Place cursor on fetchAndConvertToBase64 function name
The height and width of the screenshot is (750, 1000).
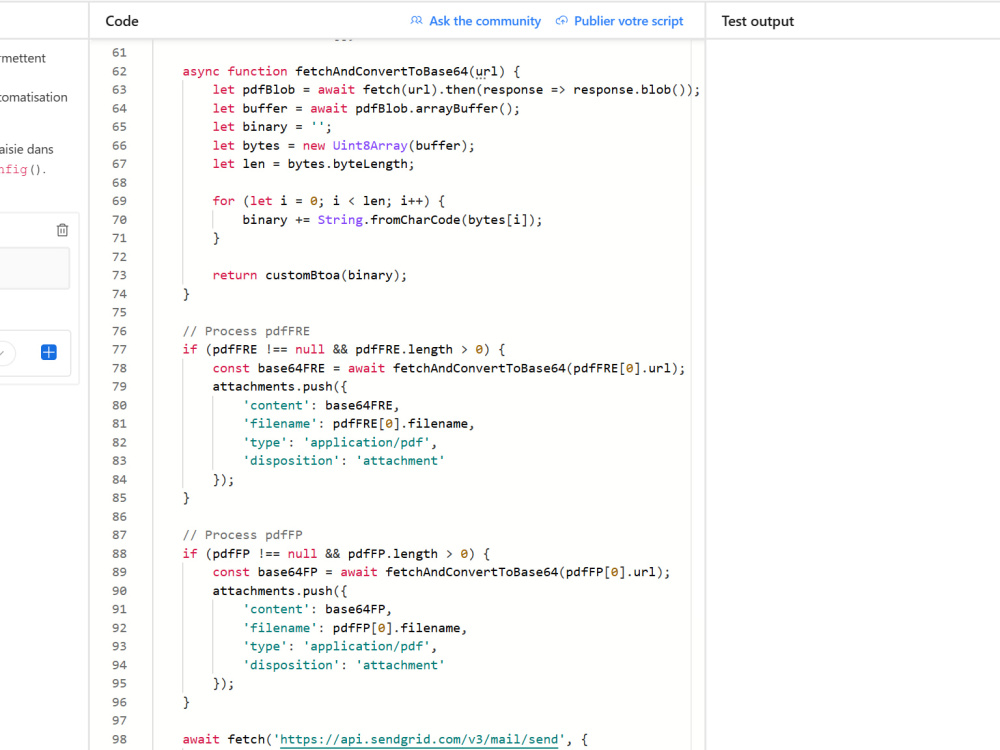coord(381,71)
